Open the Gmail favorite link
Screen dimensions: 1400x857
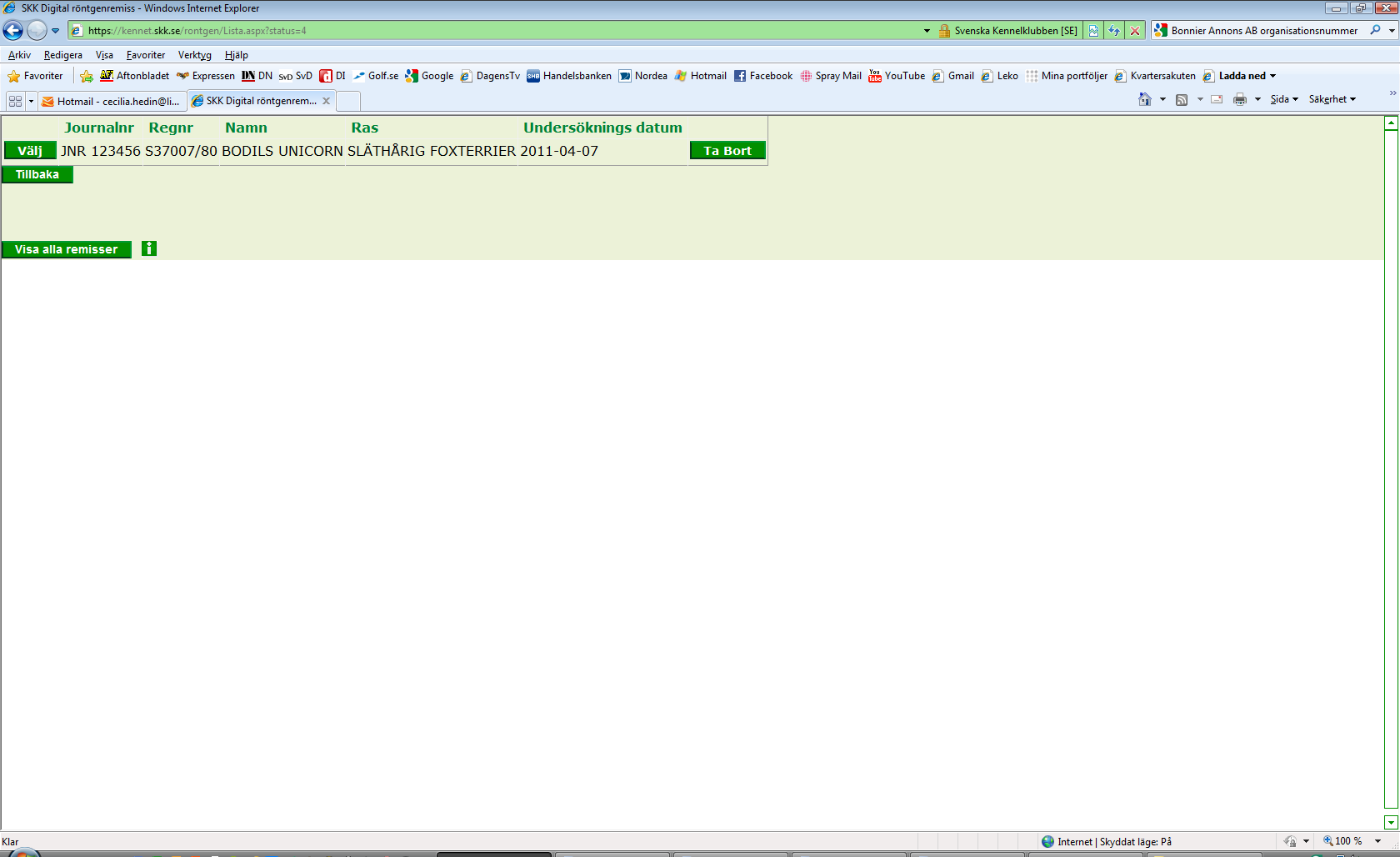952,76
